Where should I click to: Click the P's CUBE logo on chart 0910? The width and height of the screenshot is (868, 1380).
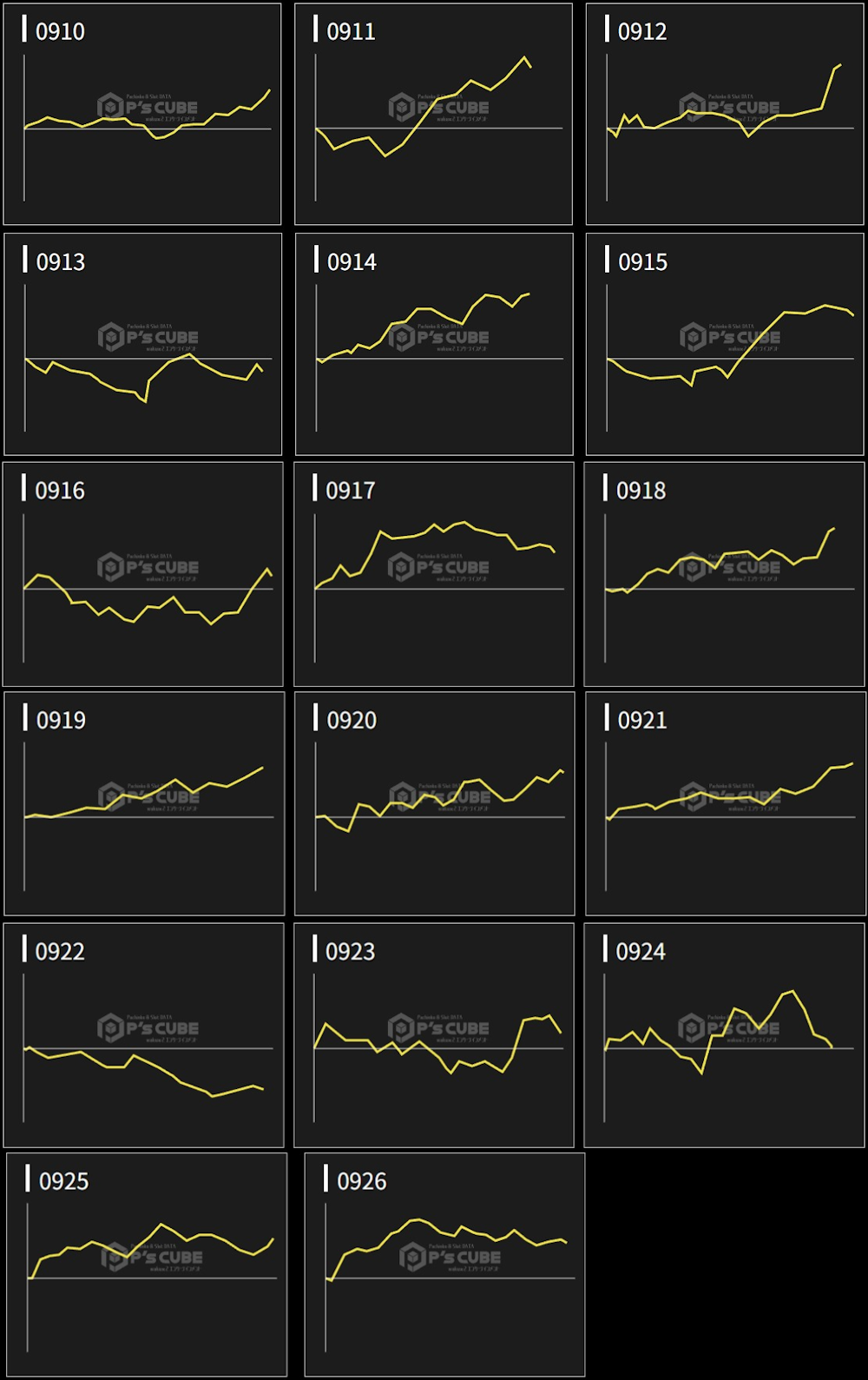[148, 107]
